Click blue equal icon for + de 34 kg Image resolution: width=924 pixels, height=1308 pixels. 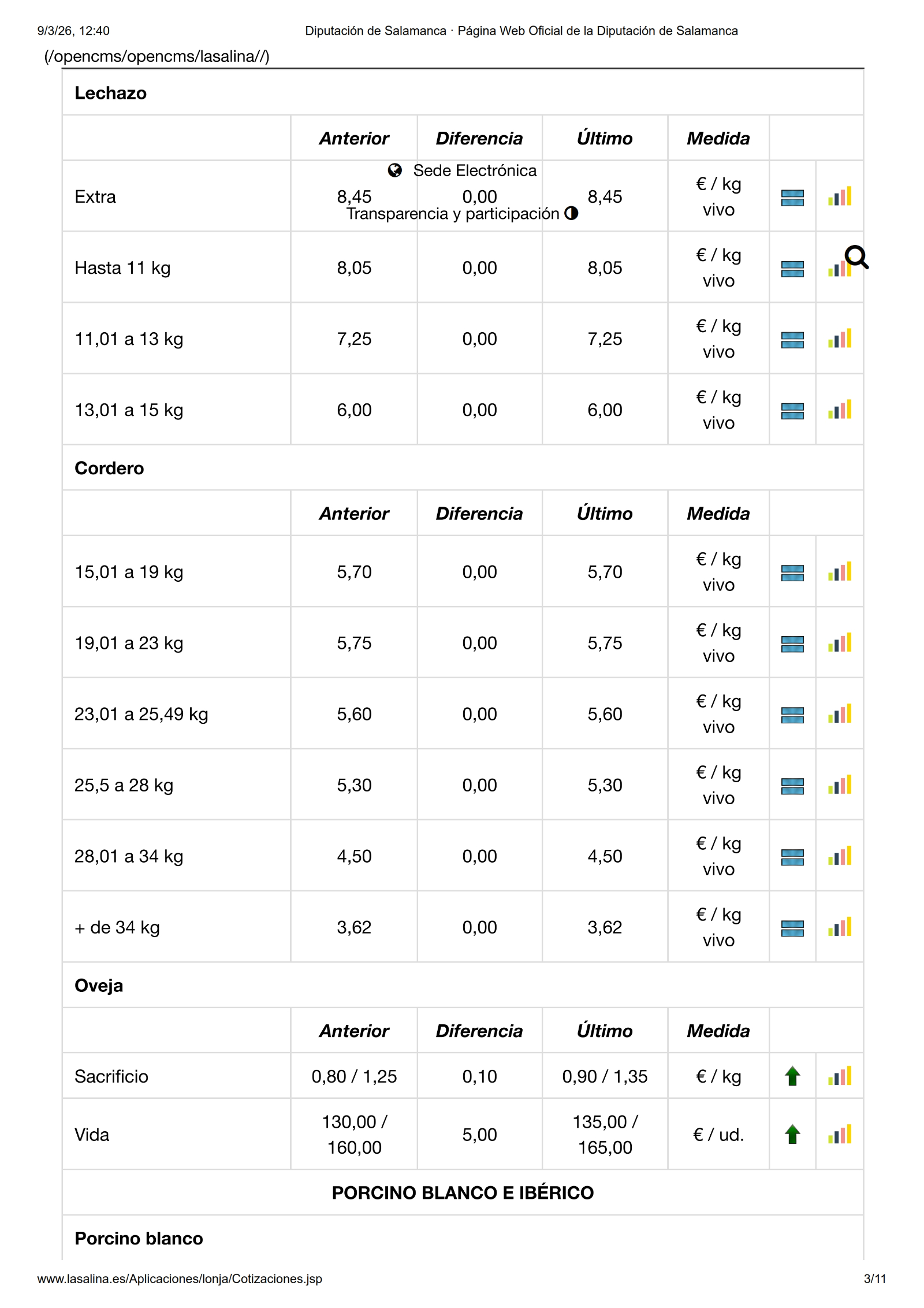[792, 928]
